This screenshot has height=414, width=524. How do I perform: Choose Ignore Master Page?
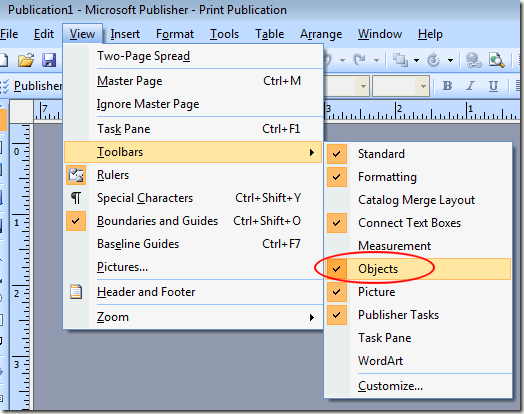point(193,104)
